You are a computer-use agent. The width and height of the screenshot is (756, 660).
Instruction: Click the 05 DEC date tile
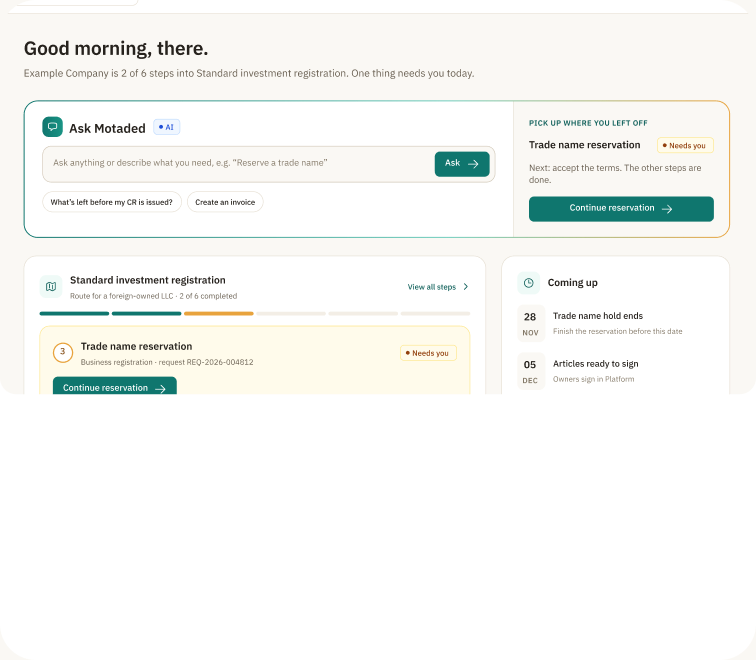pos(531,371)
